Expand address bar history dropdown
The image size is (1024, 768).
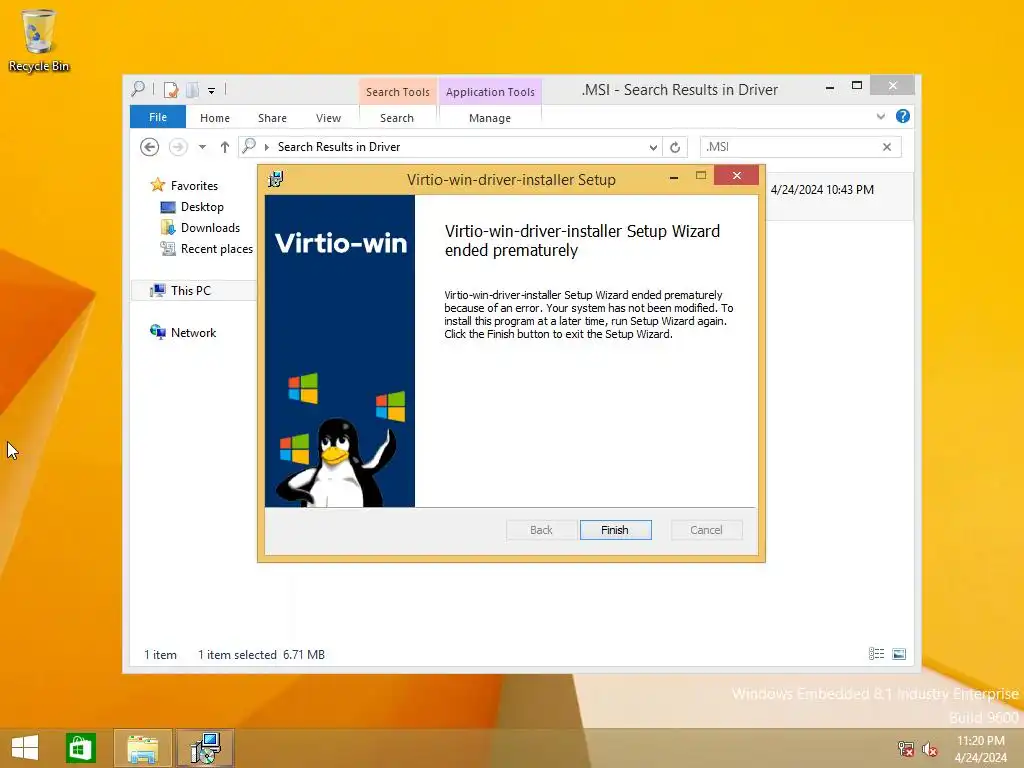pyautogui.click(x=653, y=147)
